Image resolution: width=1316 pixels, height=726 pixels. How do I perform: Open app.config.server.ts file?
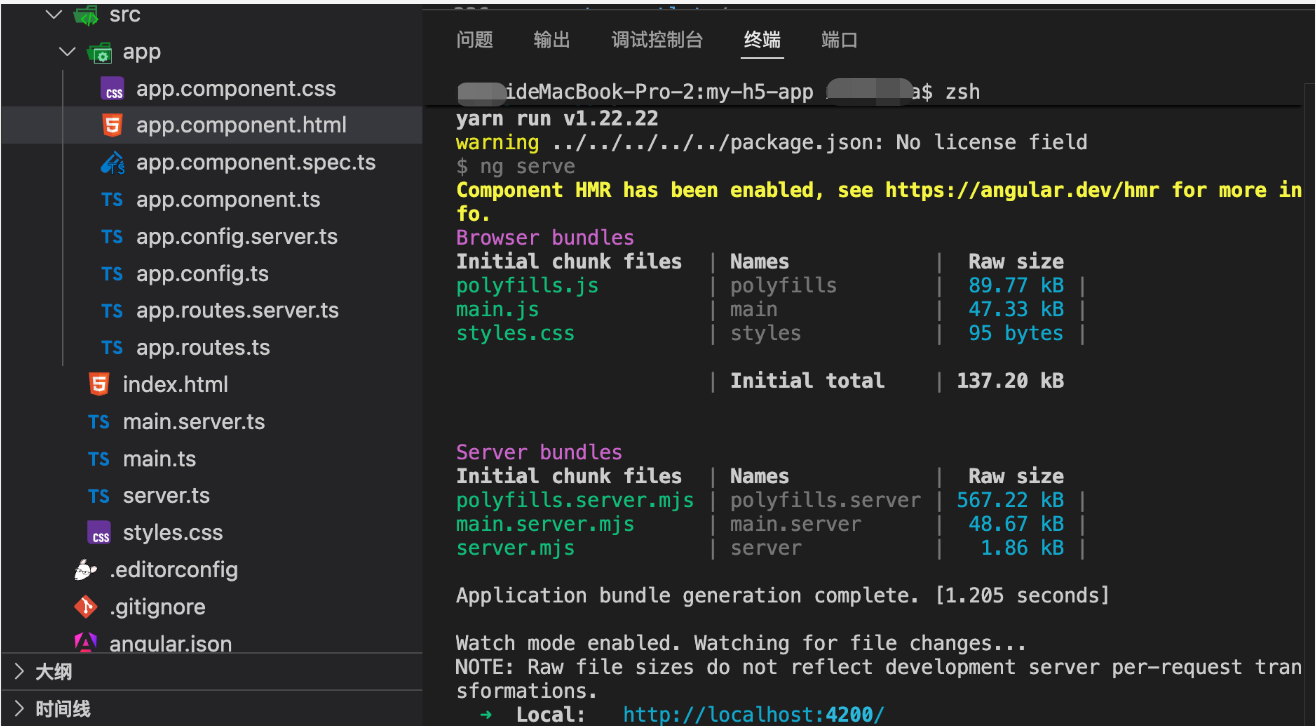pos(237,236)
